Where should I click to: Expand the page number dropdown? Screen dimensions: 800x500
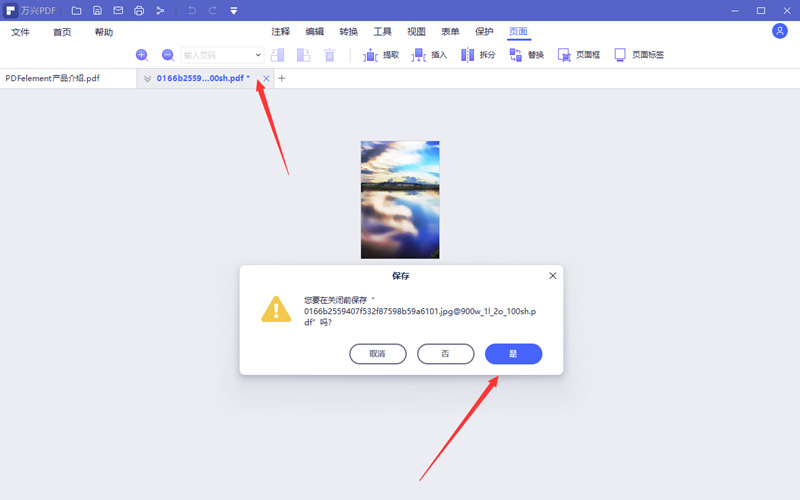tap(258, 55)
